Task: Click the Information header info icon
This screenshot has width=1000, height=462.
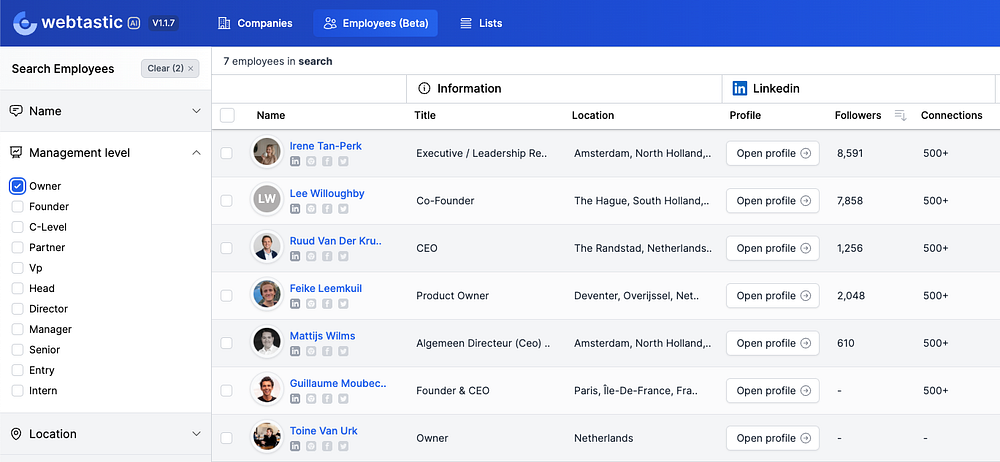Action: (424, 89)
